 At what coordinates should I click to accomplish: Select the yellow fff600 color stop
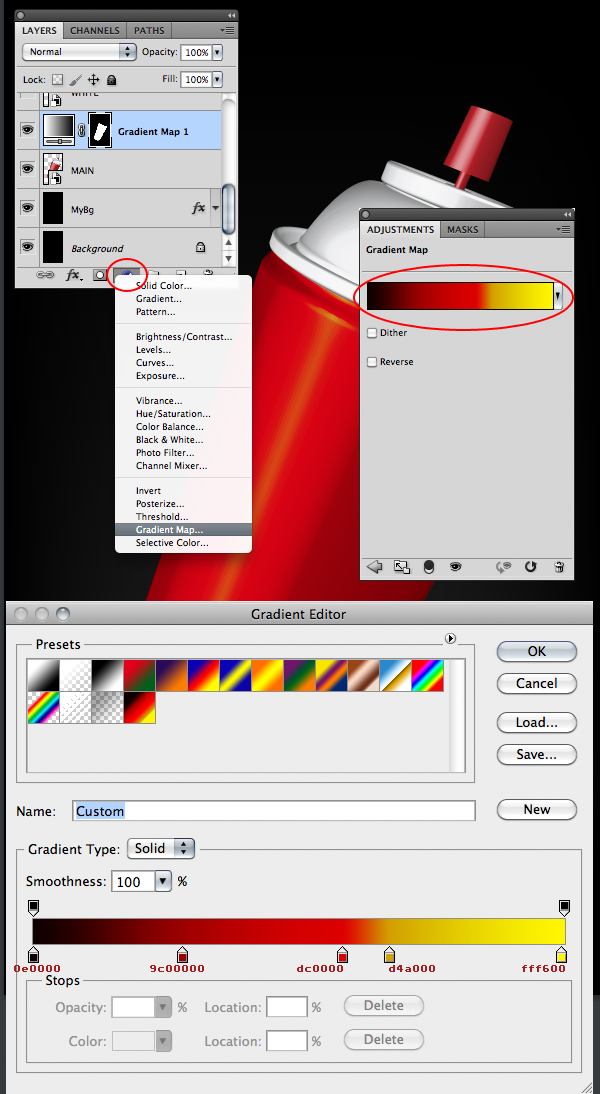coord(561,956)
